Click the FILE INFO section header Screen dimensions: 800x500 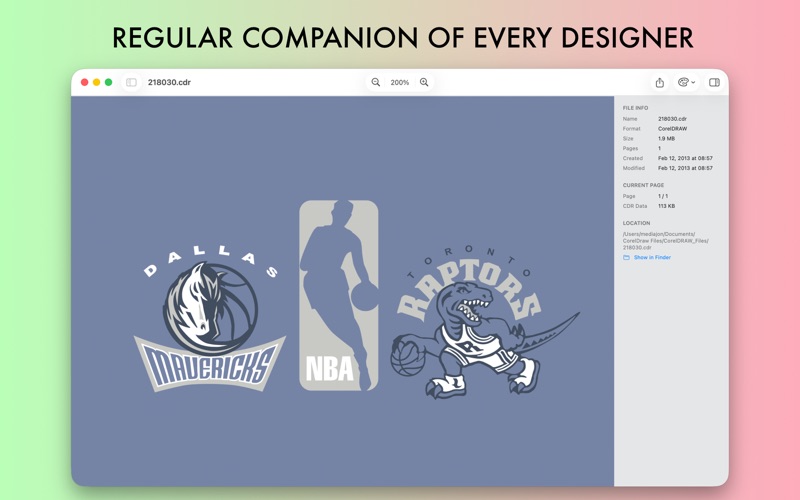pyautogui.click(x=635, y=108)
